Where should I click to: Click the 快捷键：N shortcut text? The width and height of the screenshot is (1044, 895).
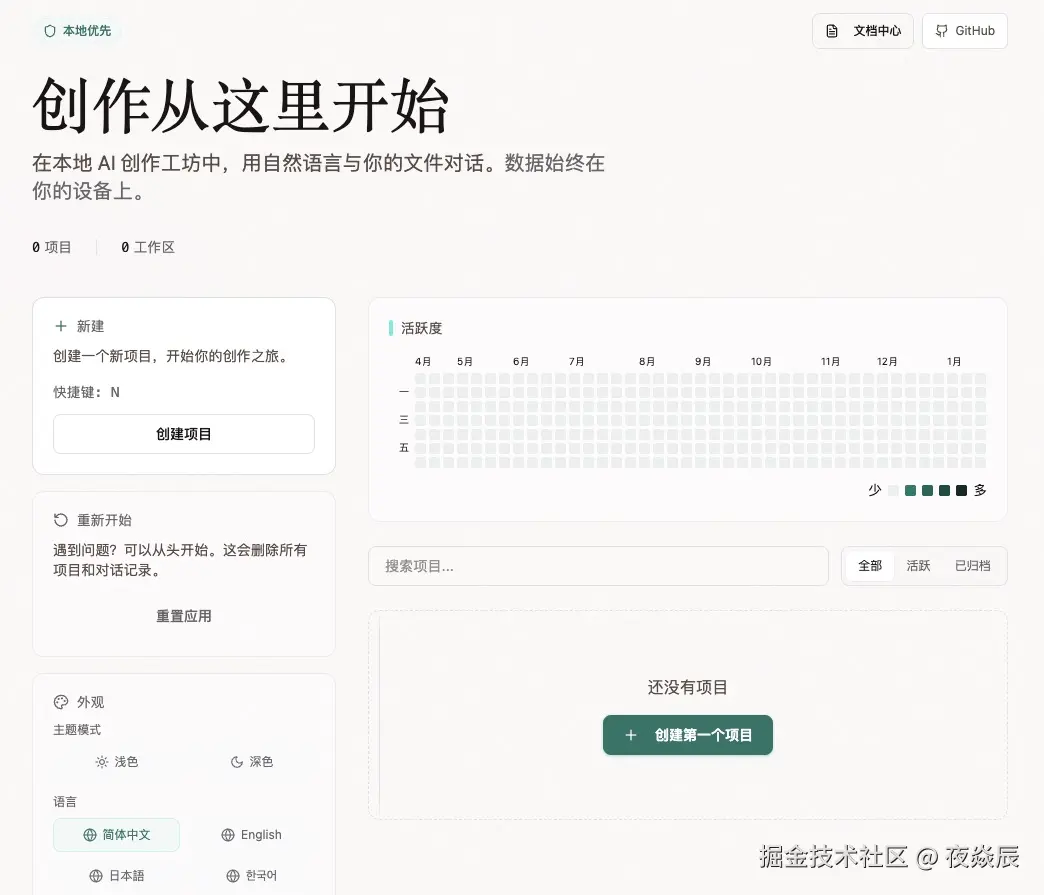tap(87, 392)
